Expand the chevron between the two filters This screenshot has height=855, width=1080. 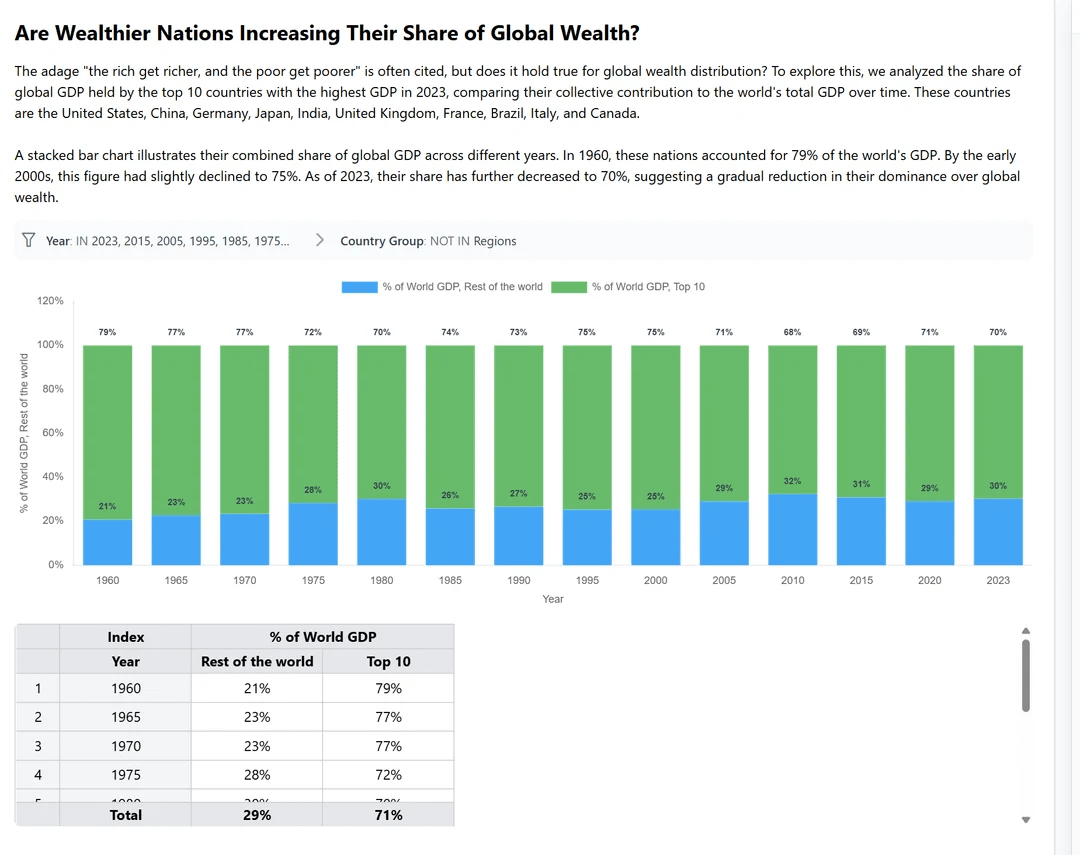point(319,240)
